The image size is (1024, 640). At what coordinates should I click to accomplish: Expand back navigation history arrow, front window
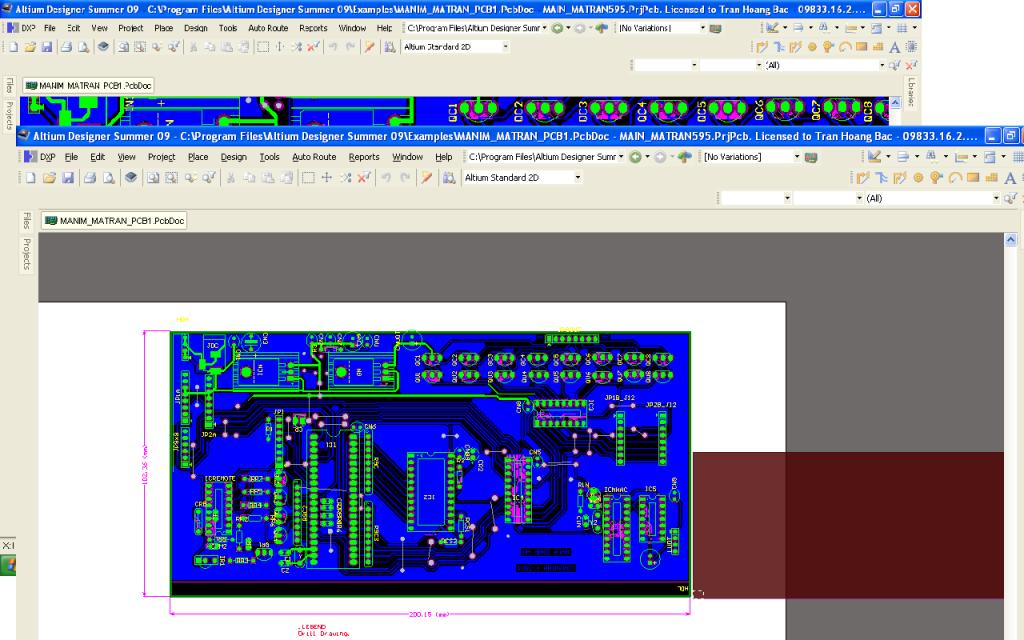[647, 157]
